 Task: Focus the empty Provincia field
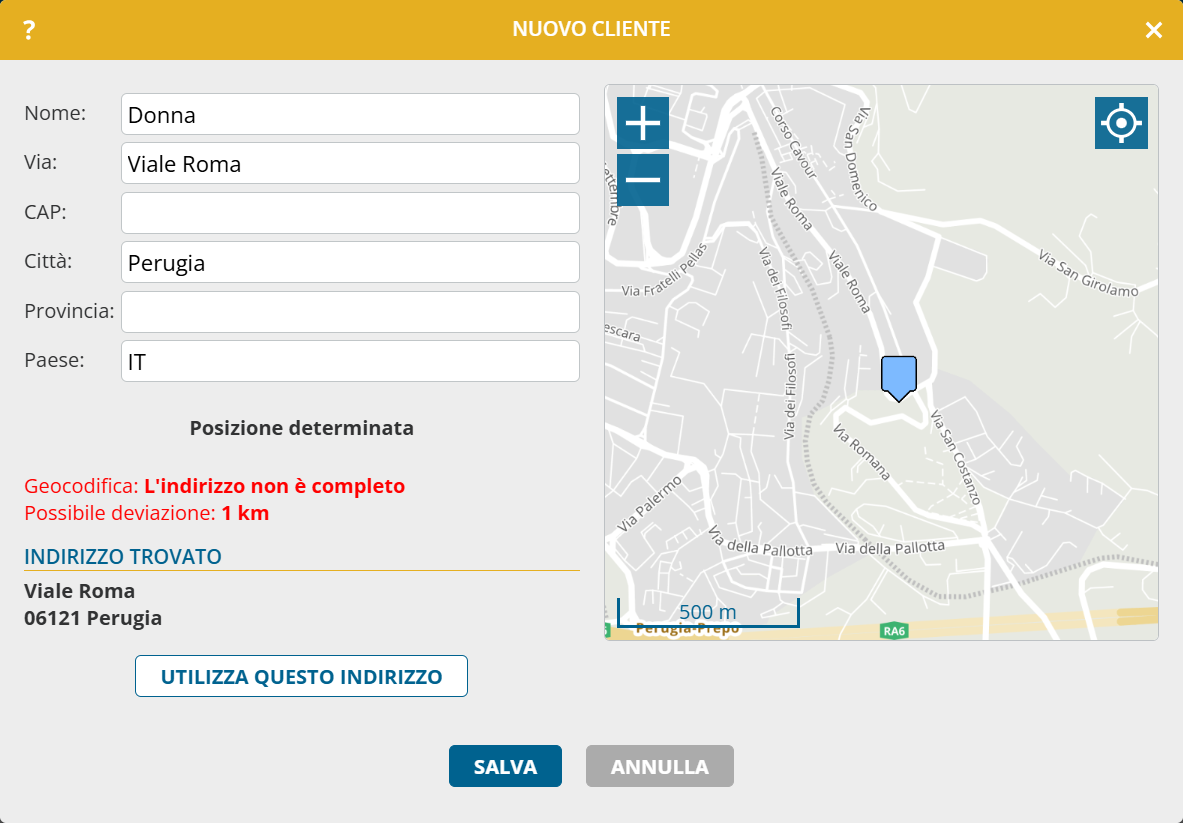pyautogui.click(x=350, y=312)
